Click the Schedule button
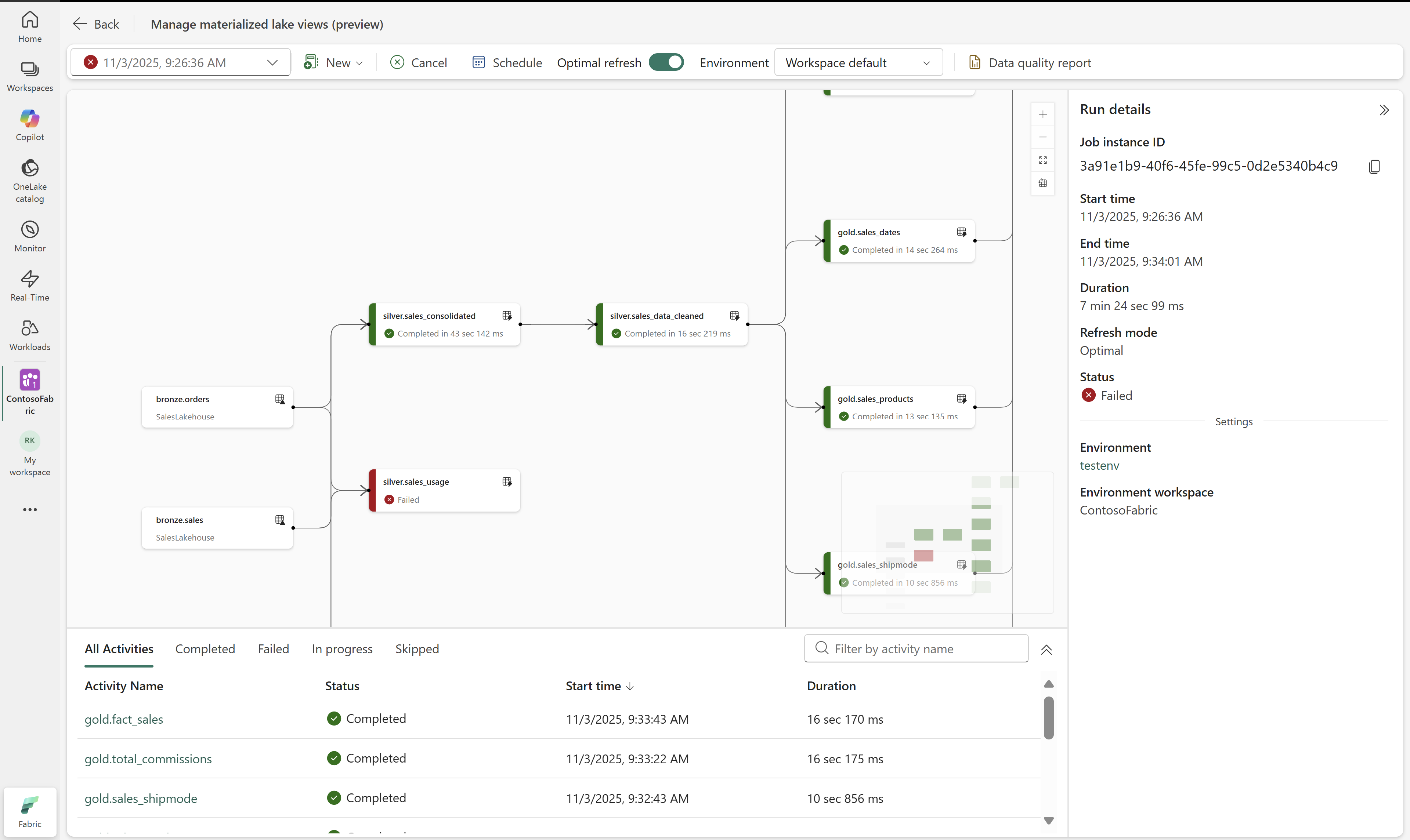This screenshot has width=1410, height=840. (x=507, y=62)
